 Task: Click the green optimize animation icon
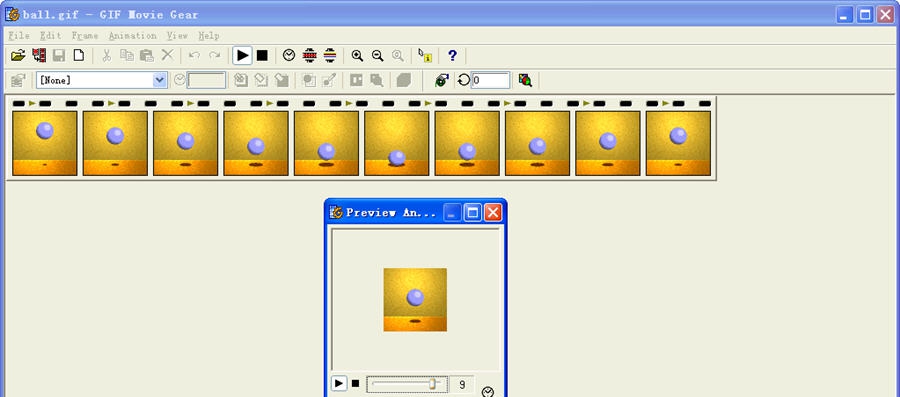coord(441,80)
